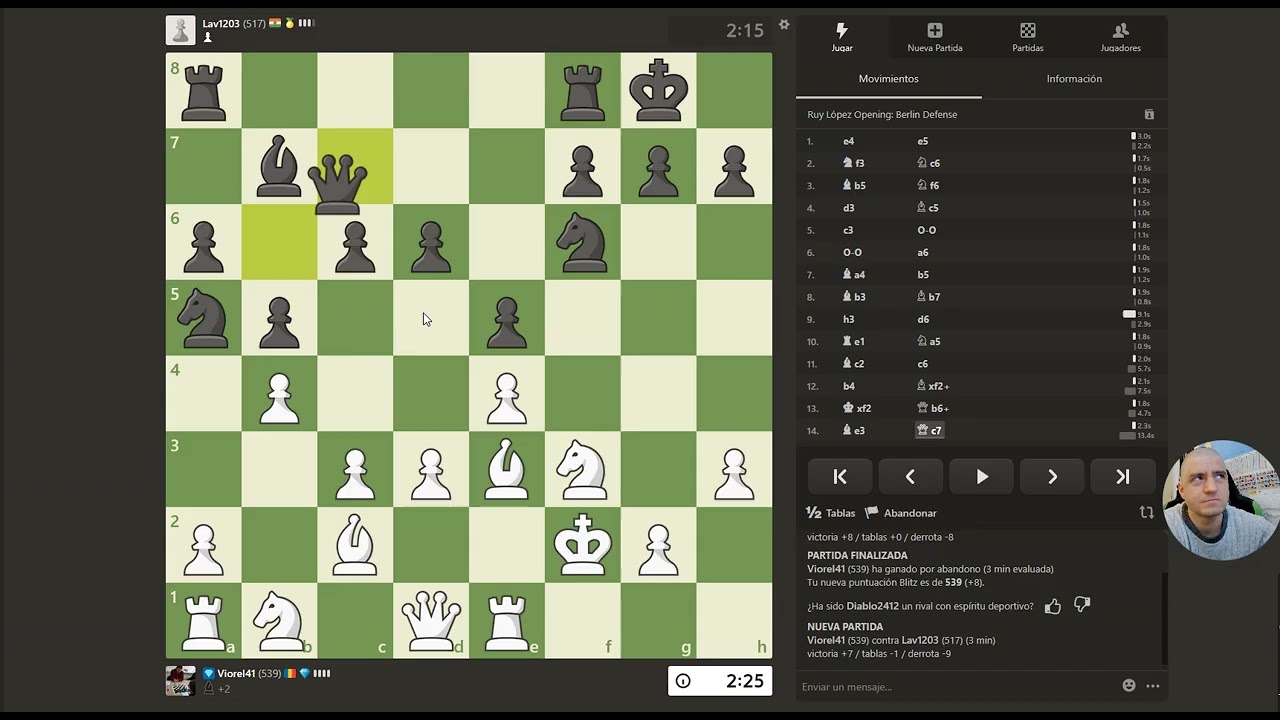Open Lav1203 username profile link
The height and width of the screenshot is (720, 1280).
point(220,23)
